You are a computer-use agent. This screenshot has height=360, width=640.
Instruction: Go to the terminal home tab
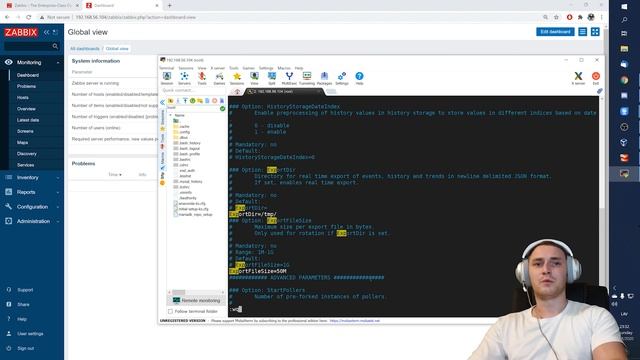237,92
